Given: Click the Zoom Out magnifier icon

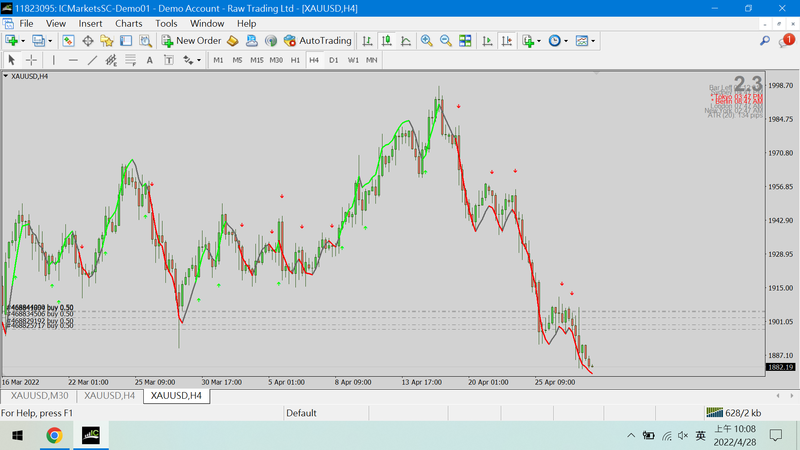Looking at the screenshot, I should tap(447, 41).
